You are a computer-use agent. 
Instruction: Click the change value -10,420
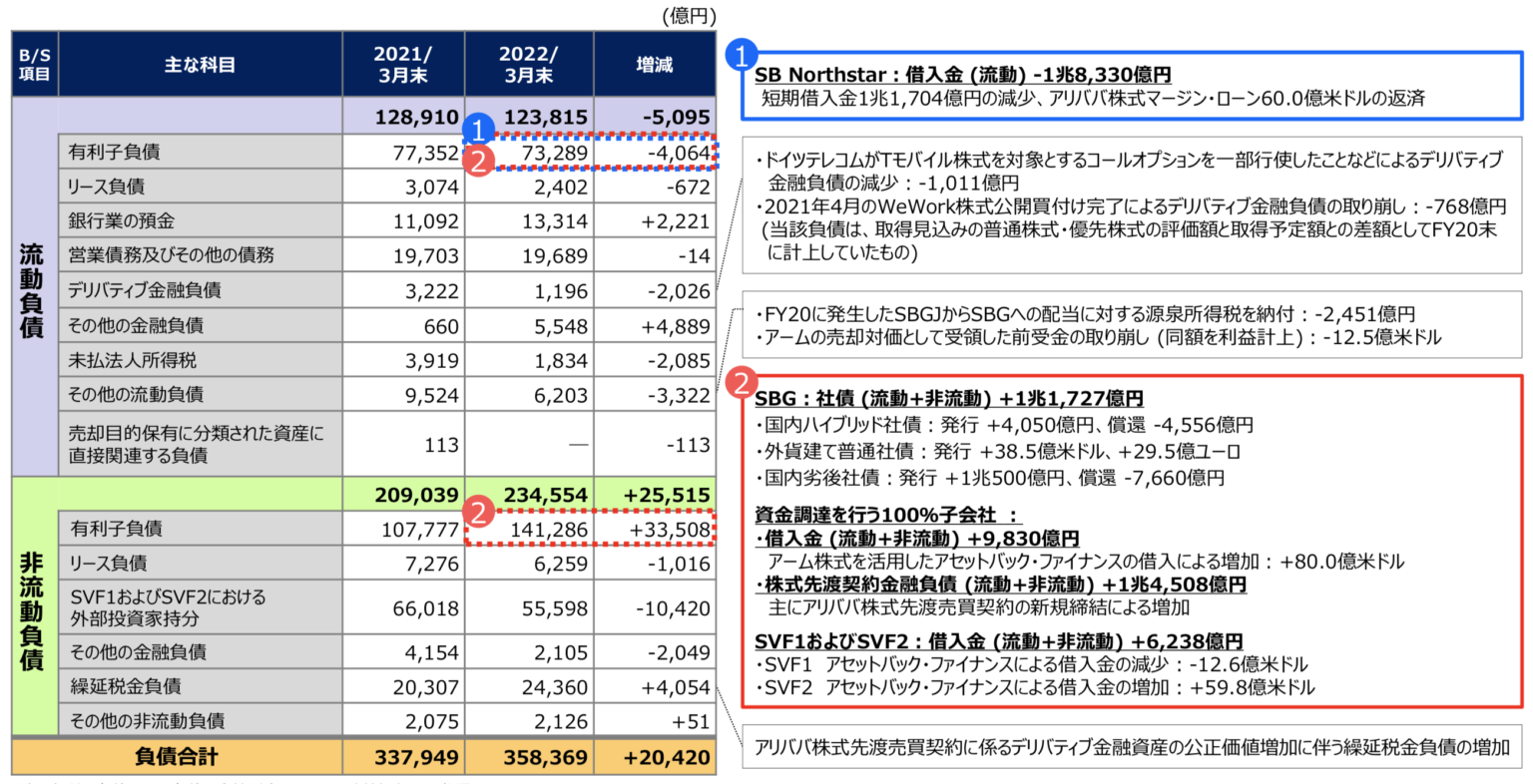[x=674, y=608]
